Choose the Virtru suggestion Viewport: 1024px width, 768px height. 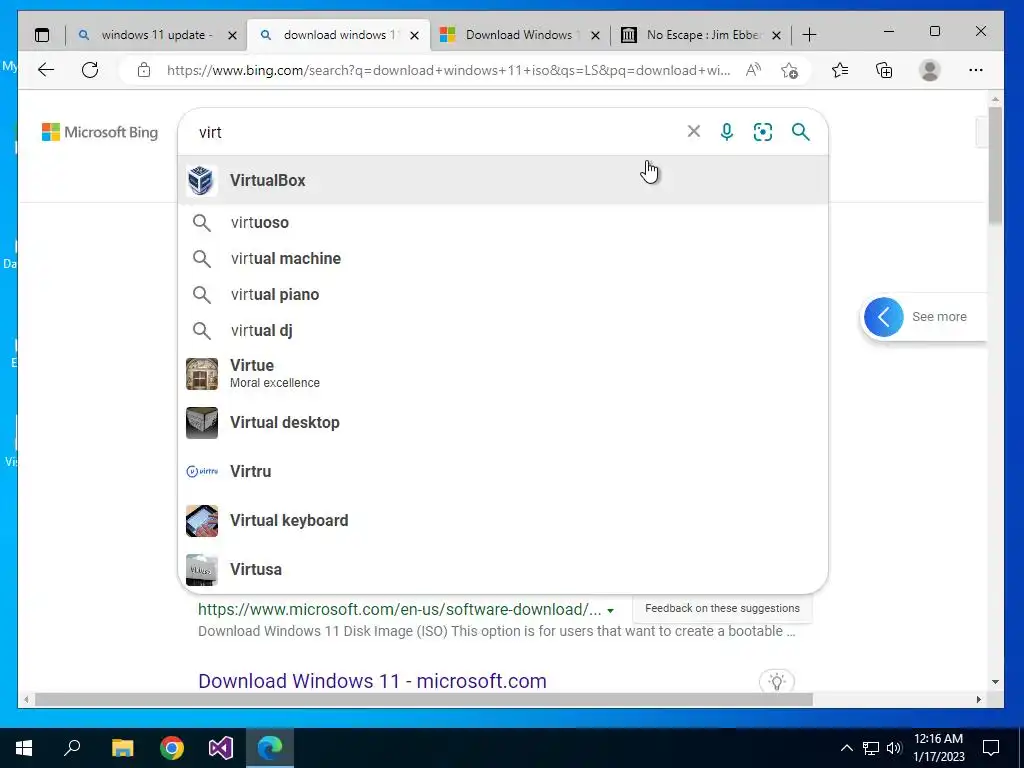click(x=503, y=472)
